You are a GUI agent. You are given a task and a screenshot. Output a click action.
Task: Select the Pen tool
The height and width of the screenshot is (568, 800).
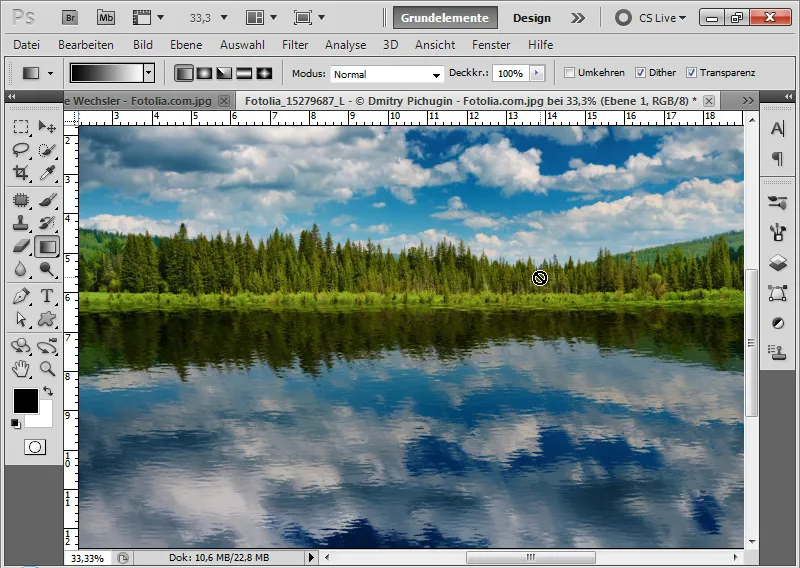pyautogui.click(x=20, y=296)
